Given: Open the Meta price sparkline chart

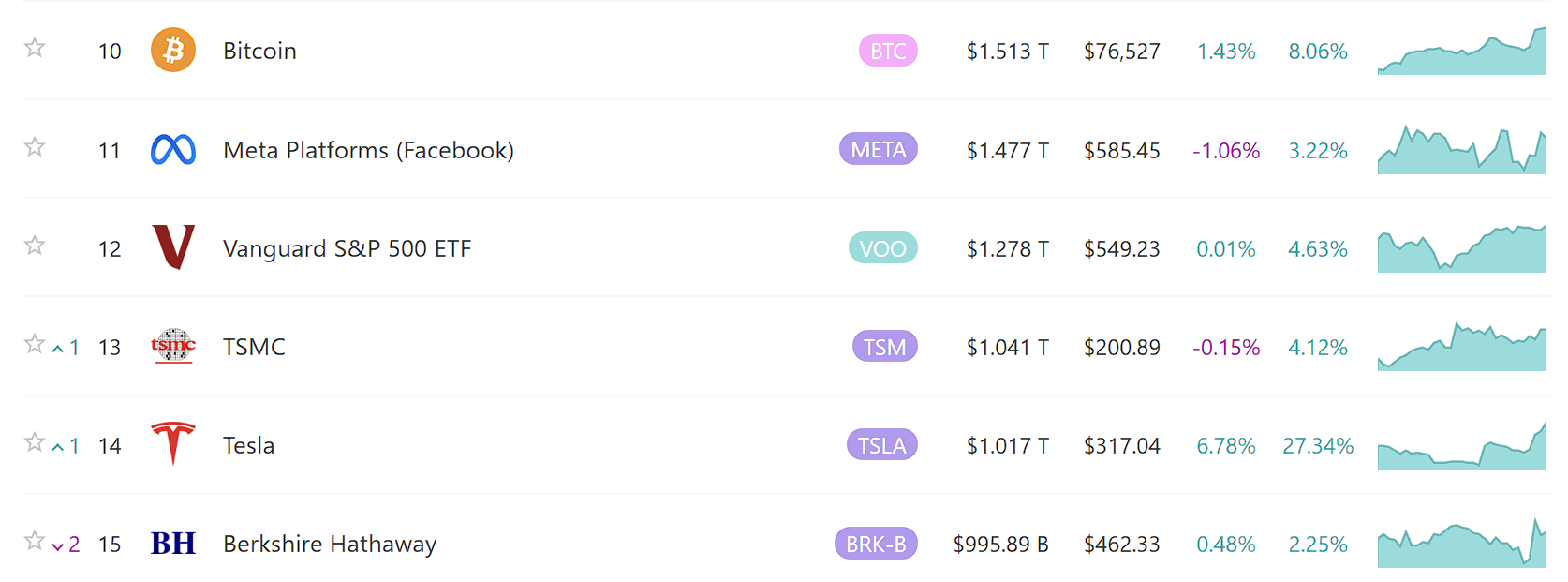Looking at the screenshot, I should (x=1461, y=152).
